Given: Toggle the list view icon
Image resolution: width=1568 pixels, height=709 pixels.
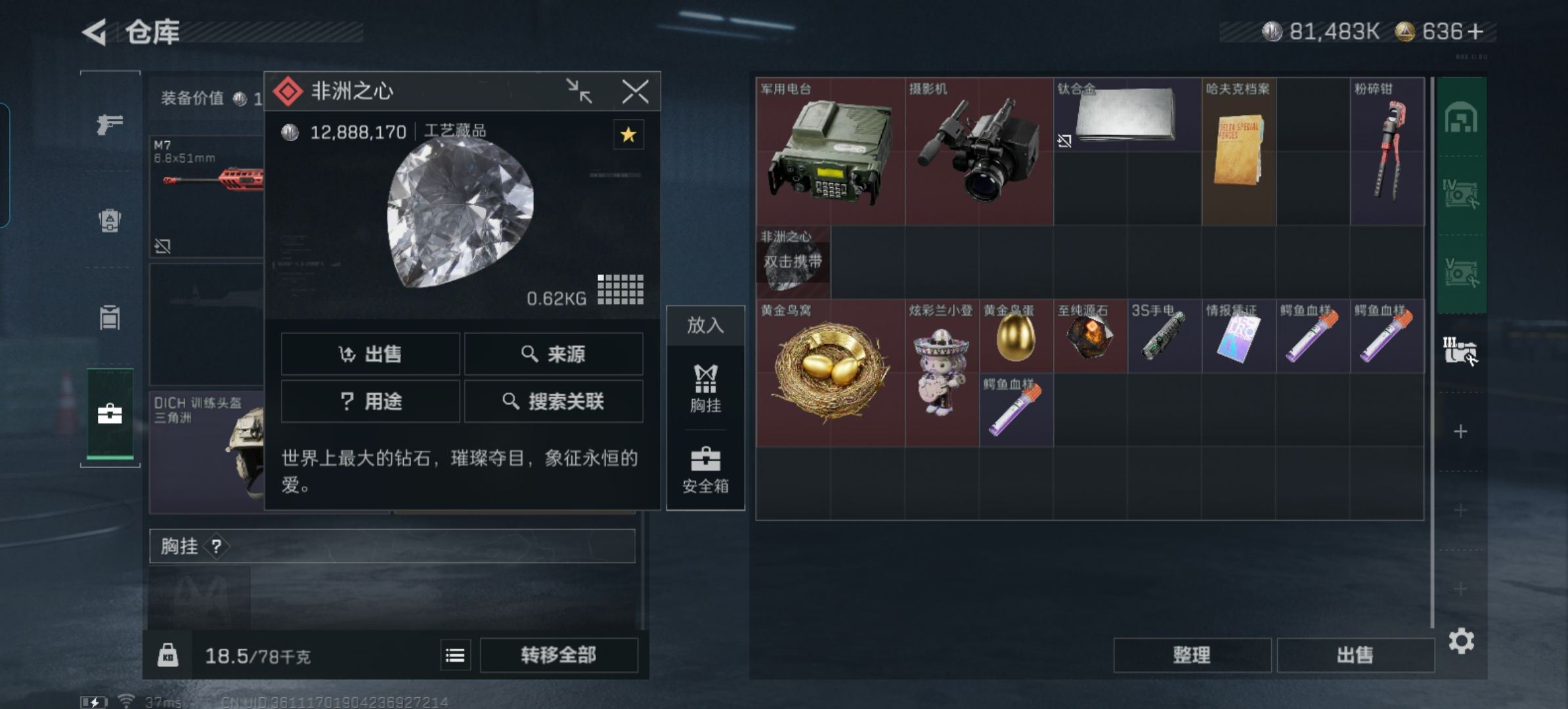Looking at the screenshot, I should pyautogui.click(x=455, y=655).
